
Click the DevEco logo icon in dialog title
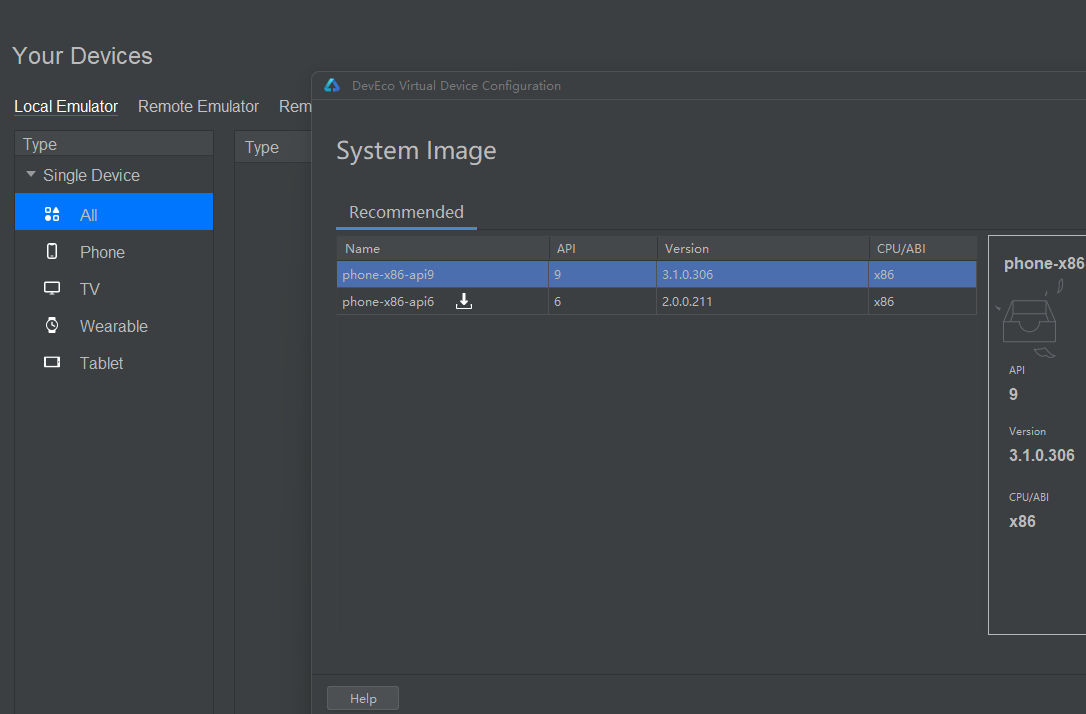pos(332,85)
